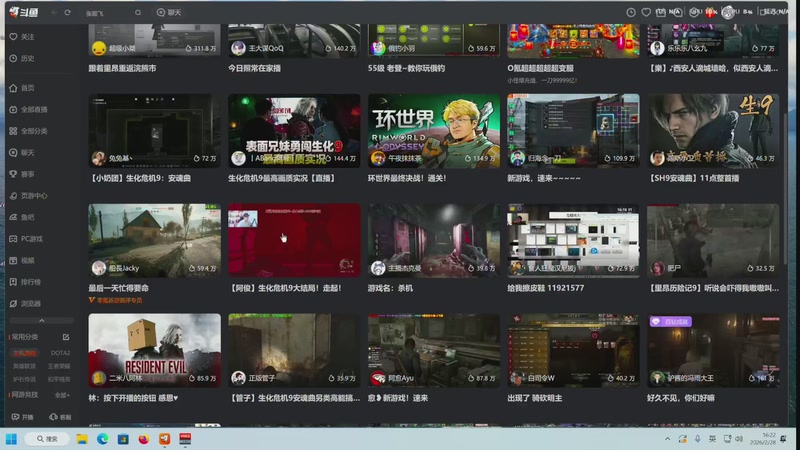Select the DOTA2 category

[x=60, y=353]
